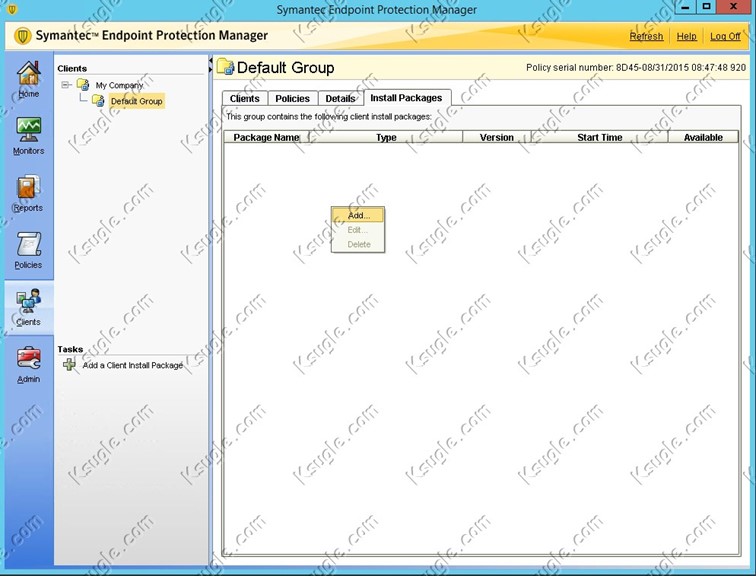This screenshot has width=756, height=576.
Task: Click the Clients panel heading
Action: [72, 68]
